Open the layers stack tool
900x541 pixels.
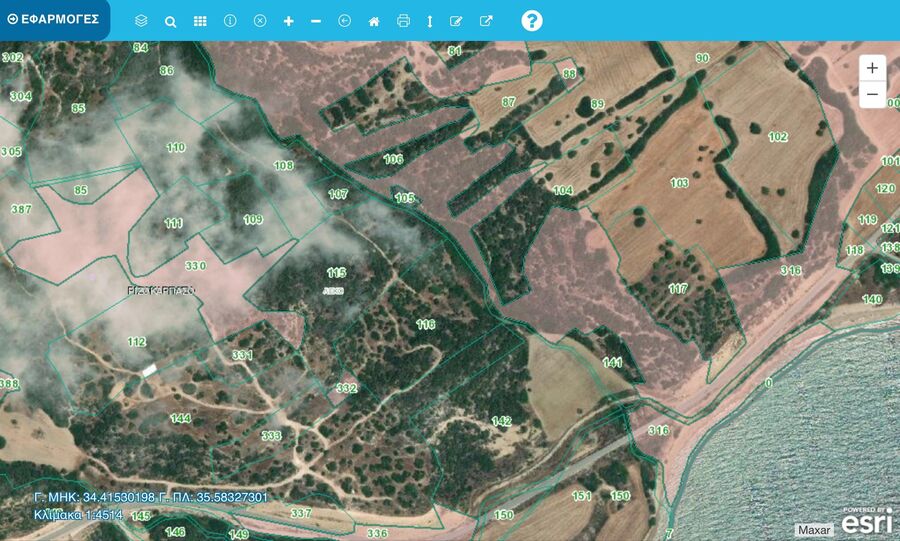point(141,21)
